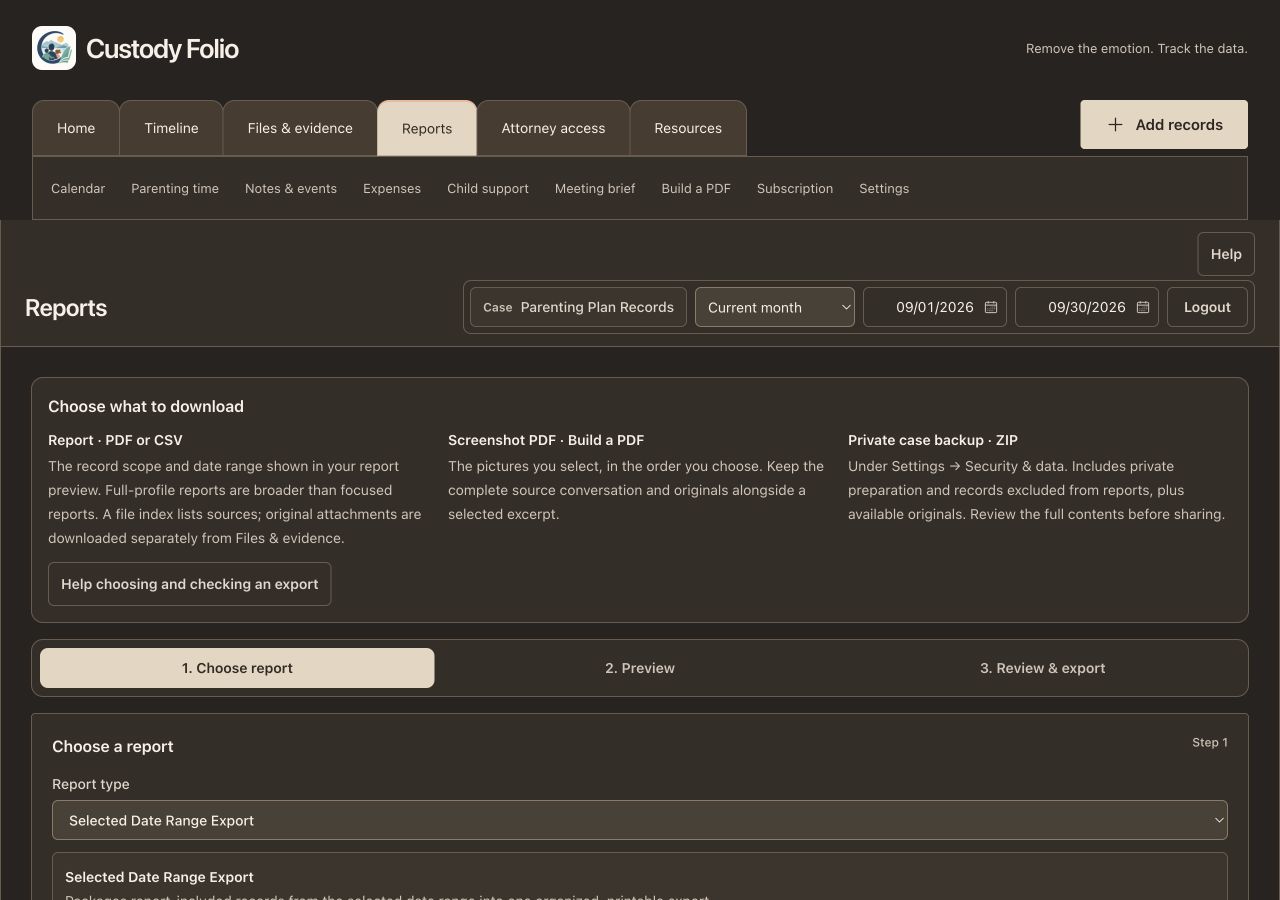The height and width of the screenshot is (900, 1280).
Task: Click the 'Selected Date Range Export' description heading
Action: [x=159, y=877]
